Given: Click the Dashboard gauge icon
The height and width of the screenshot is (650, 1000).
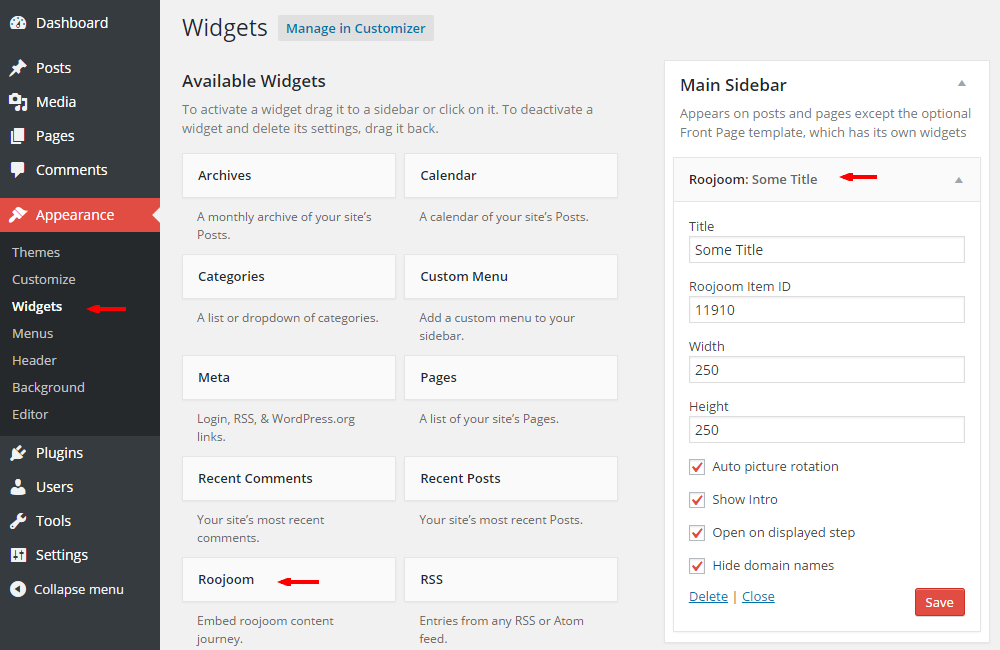Looking at the screenshot, I should coord(18,23).
